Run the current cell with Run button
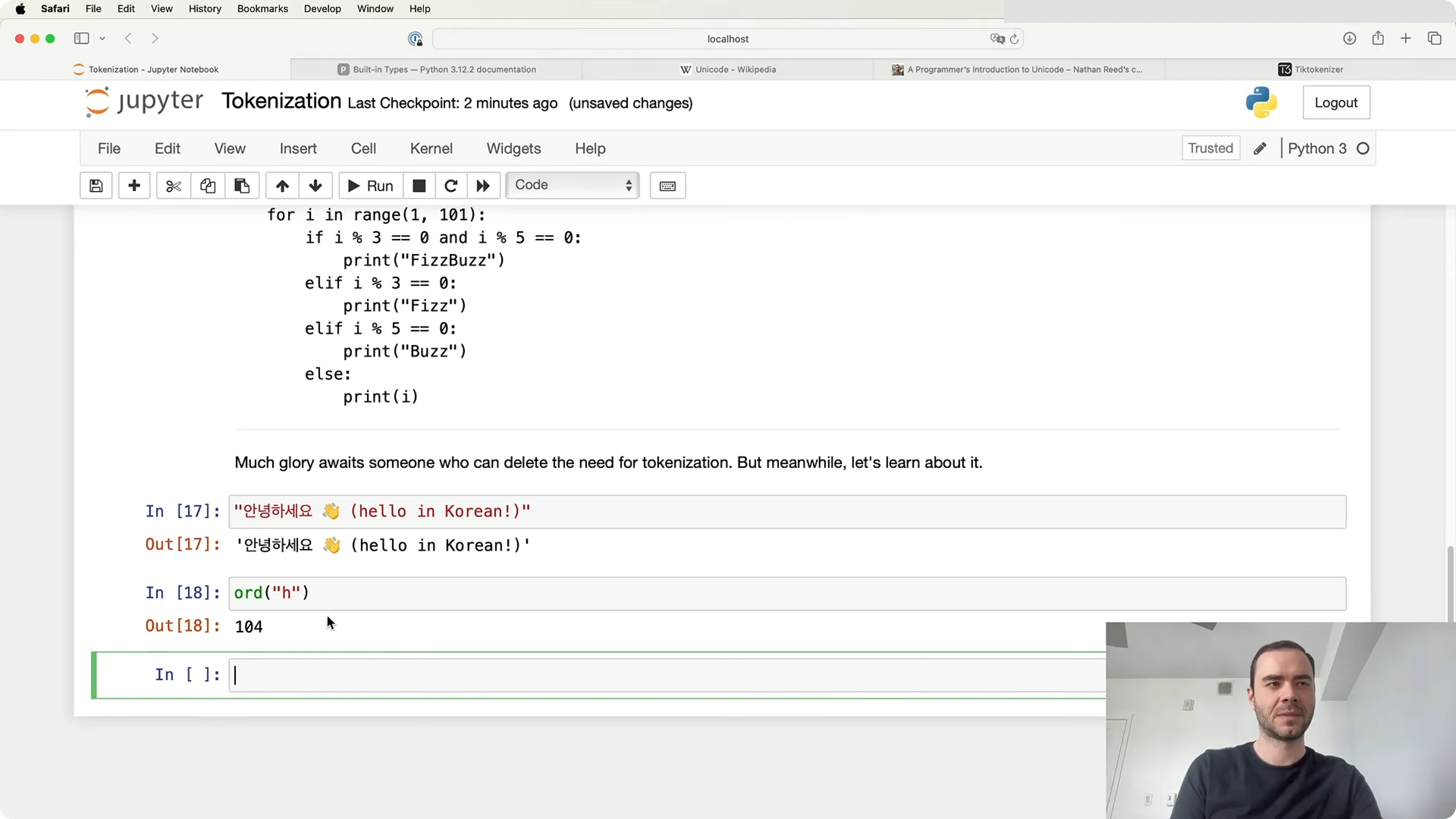Viewport: 1456px width, 819px height. [x=371, y=185]
